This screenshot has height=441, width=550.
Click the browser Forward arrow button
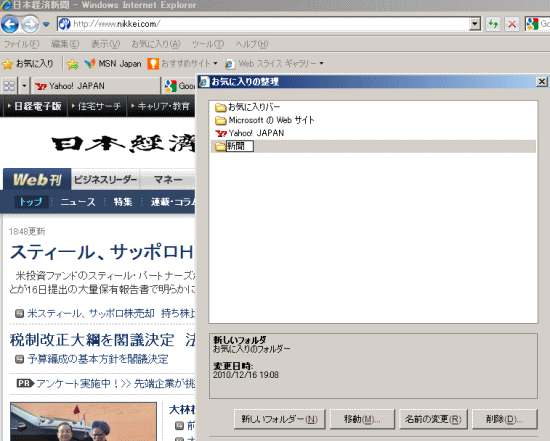pos(30,24)
